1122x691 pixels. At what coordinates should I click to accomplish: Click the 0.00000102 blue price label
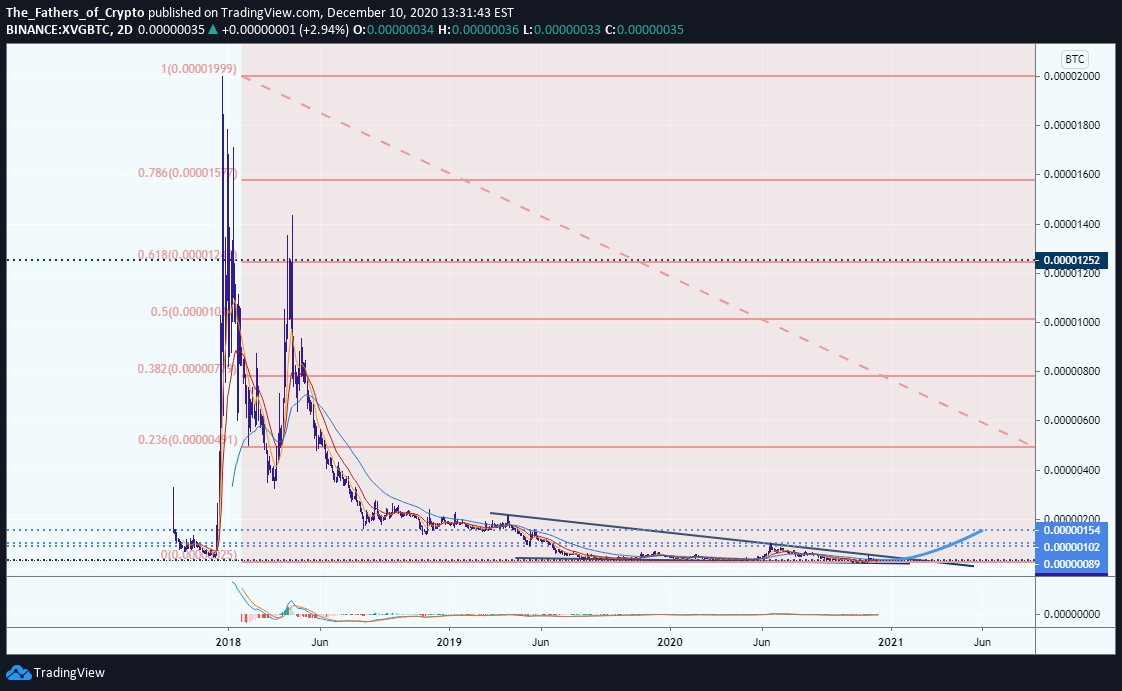click(x=1071, y=547)
